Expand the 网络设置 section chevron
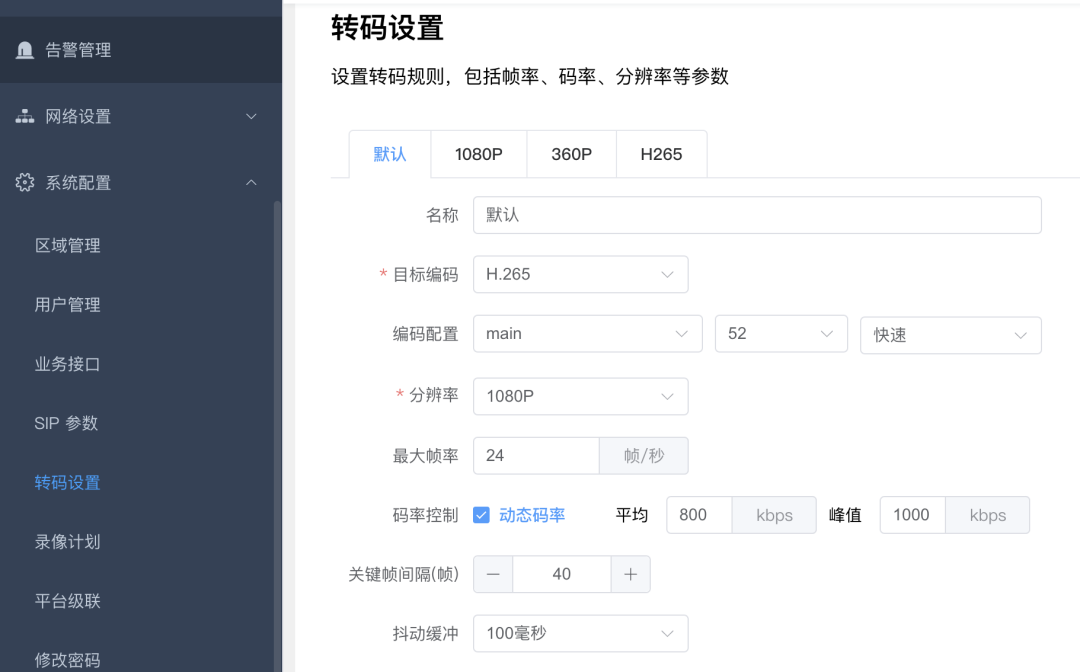This screenshot has height=672, width=1080. (x=253, y=116)
